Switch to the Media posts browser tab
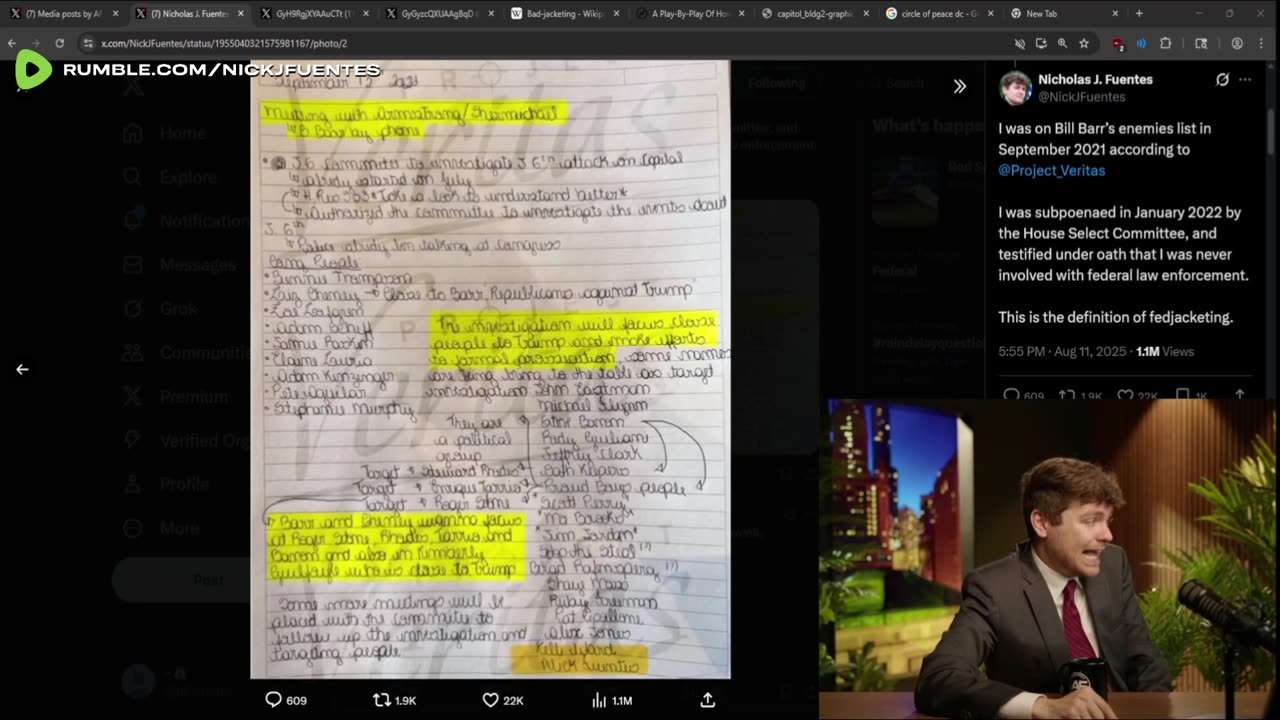 [63, 14]
